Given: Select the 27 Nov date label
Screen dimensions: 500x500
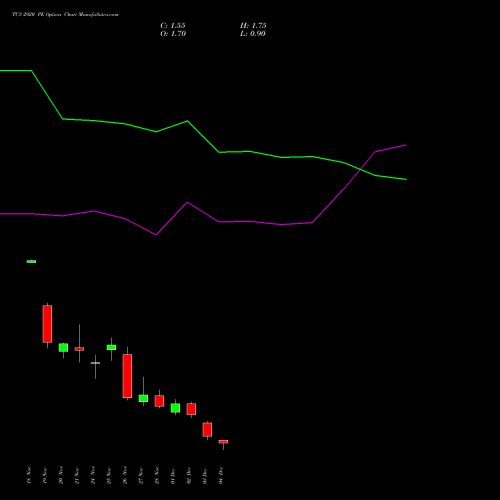Looking at the screenshot, I should point(141,475).
